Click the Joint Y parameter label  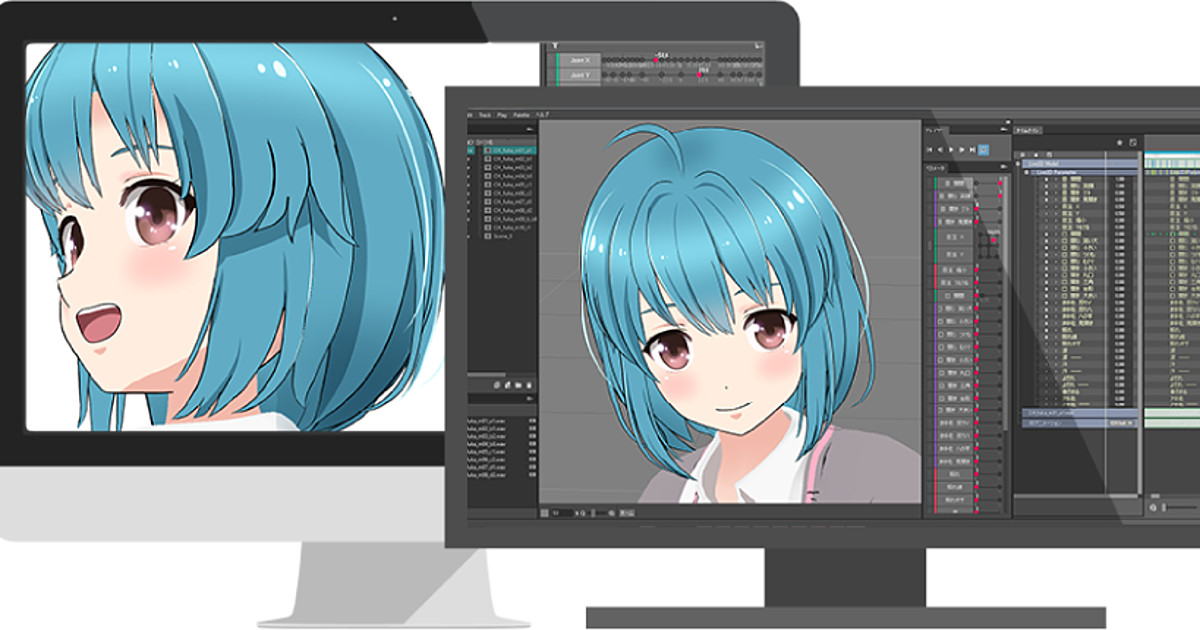click(579, 75)
